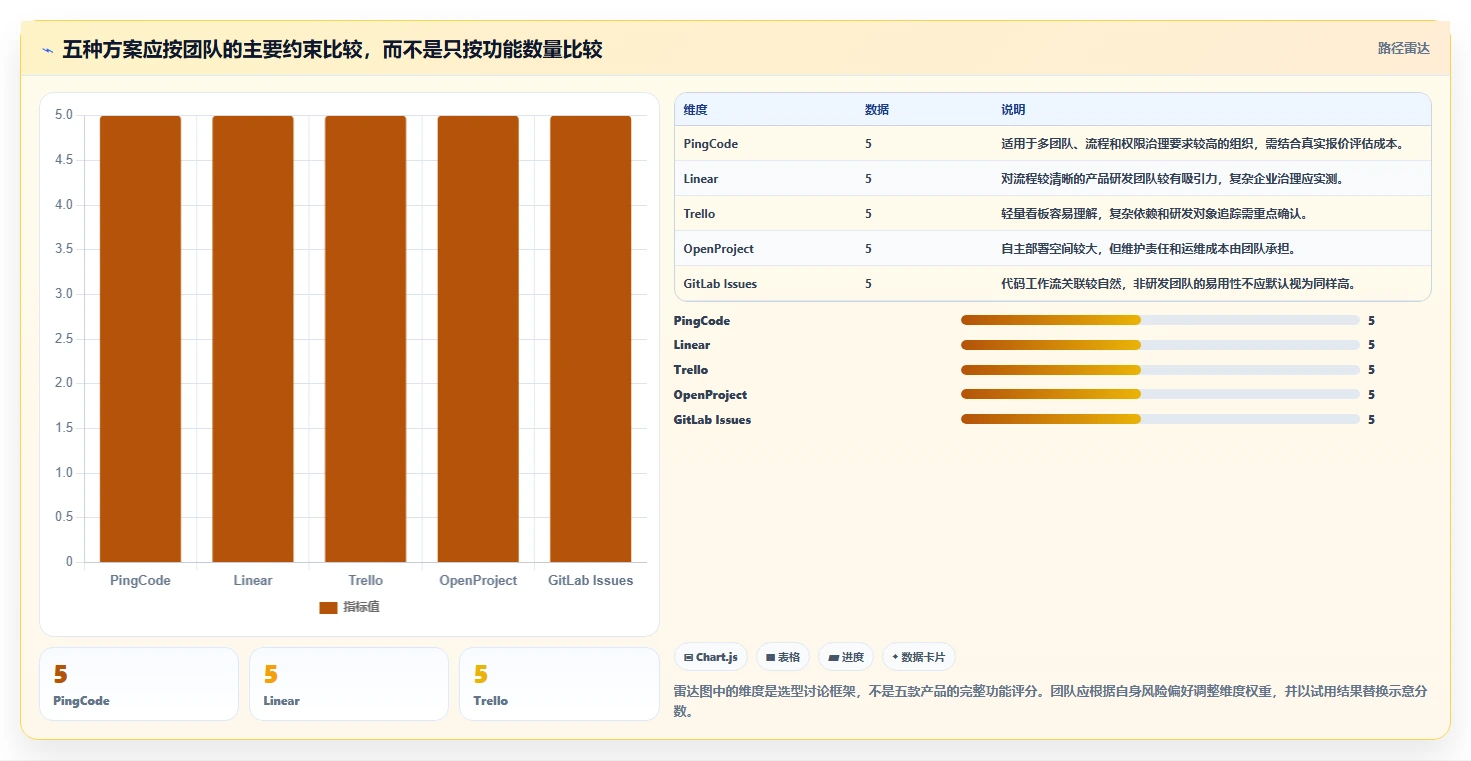Click the 进度 chip
The height and width of the screenshot is (761, 1471).
pyautogui.click(x=846, y=657)
